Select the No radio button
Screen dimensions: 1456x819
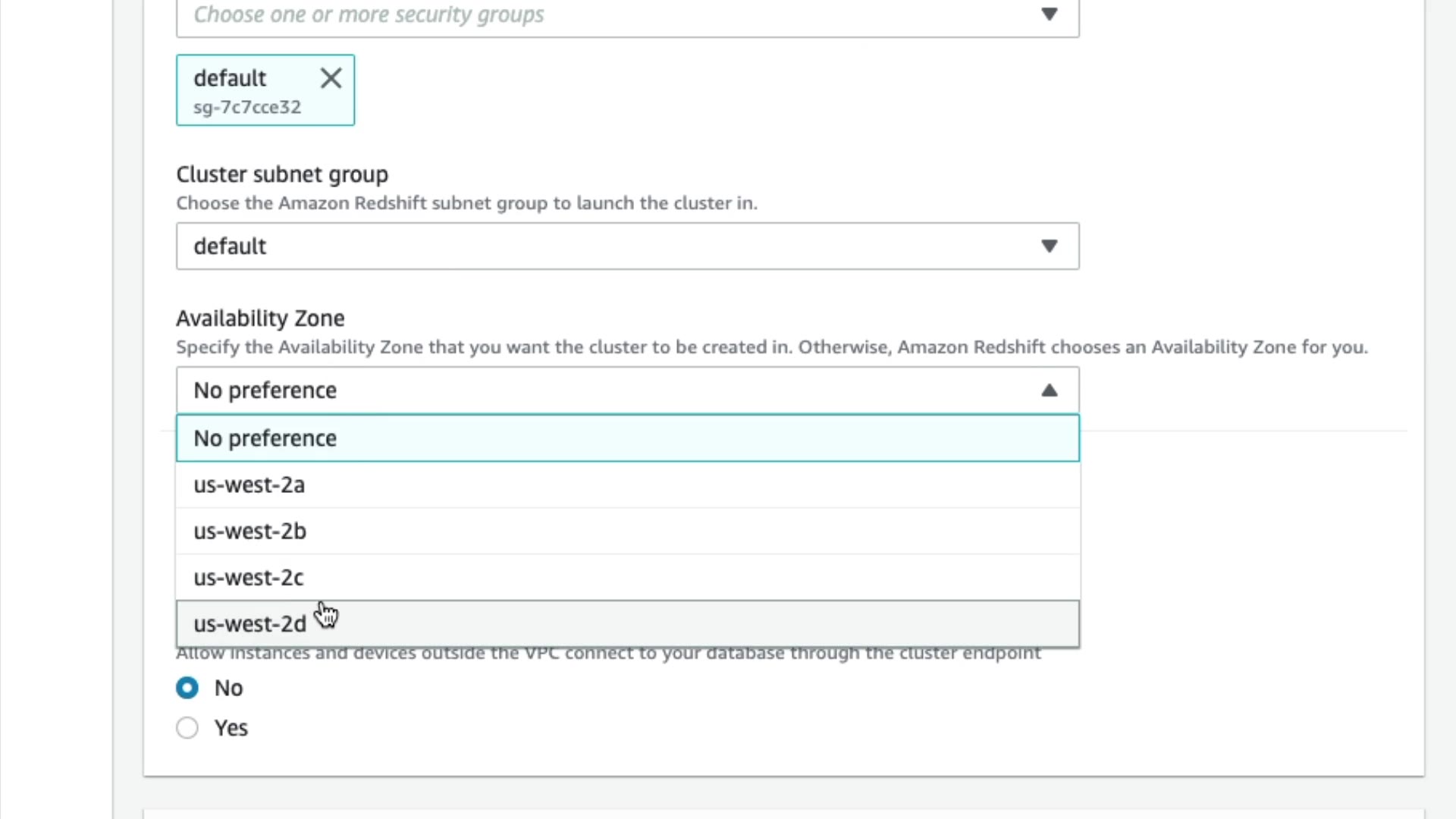pyautogui.click(x=187, y=688)
